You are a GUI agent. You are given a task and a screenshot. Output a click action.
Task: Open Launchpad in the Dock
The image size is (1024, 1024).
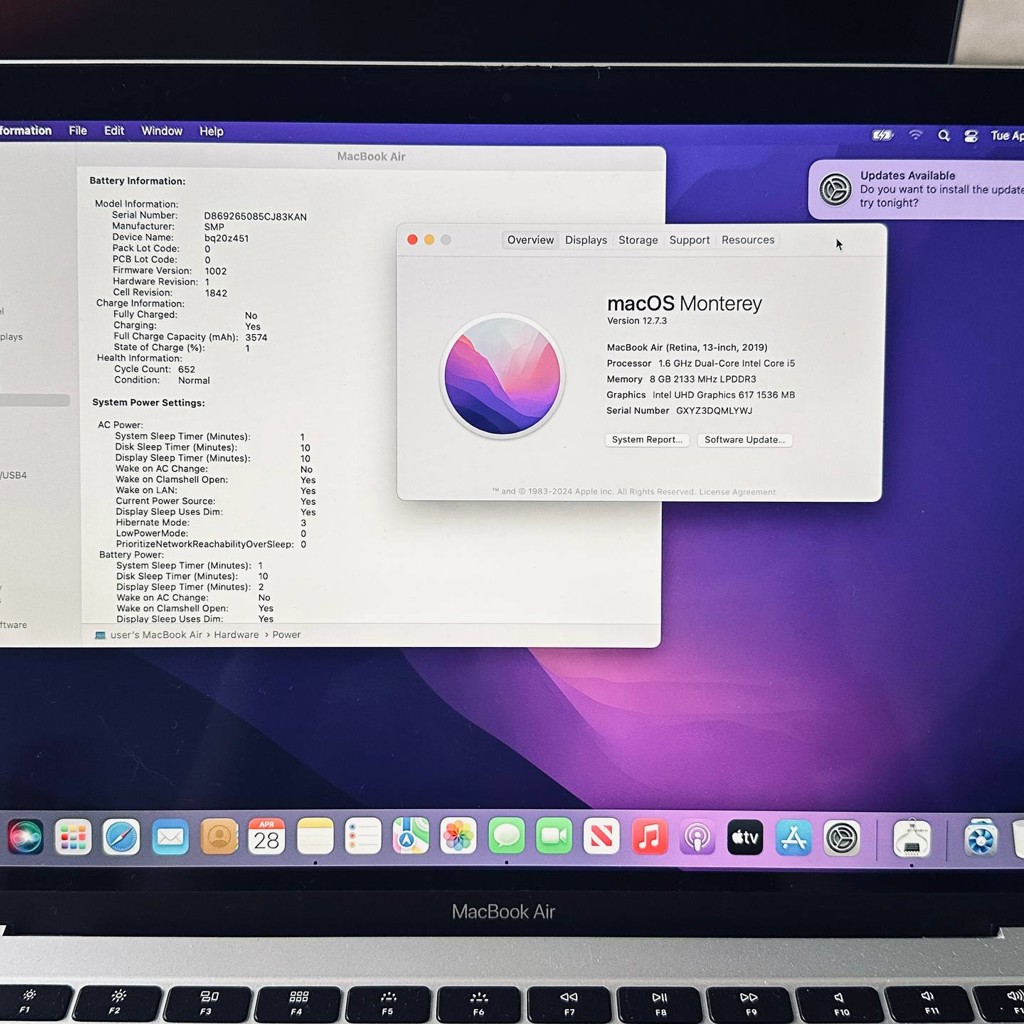click(x=73, y=837)
